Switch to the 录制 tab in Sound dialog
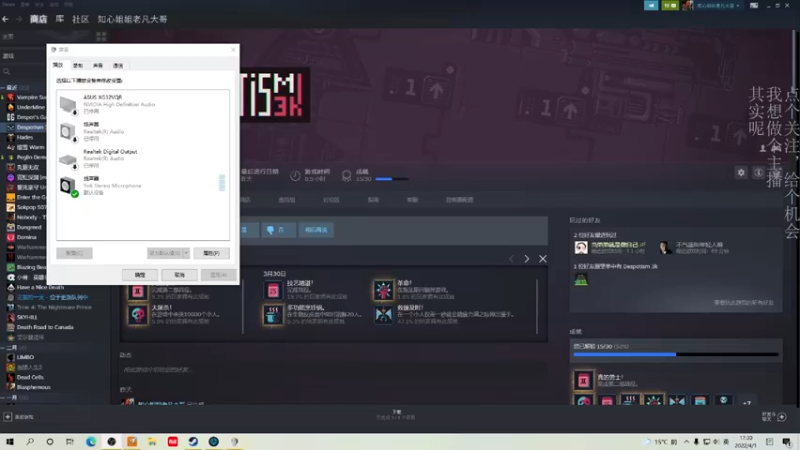 click(x=78, y=66)
